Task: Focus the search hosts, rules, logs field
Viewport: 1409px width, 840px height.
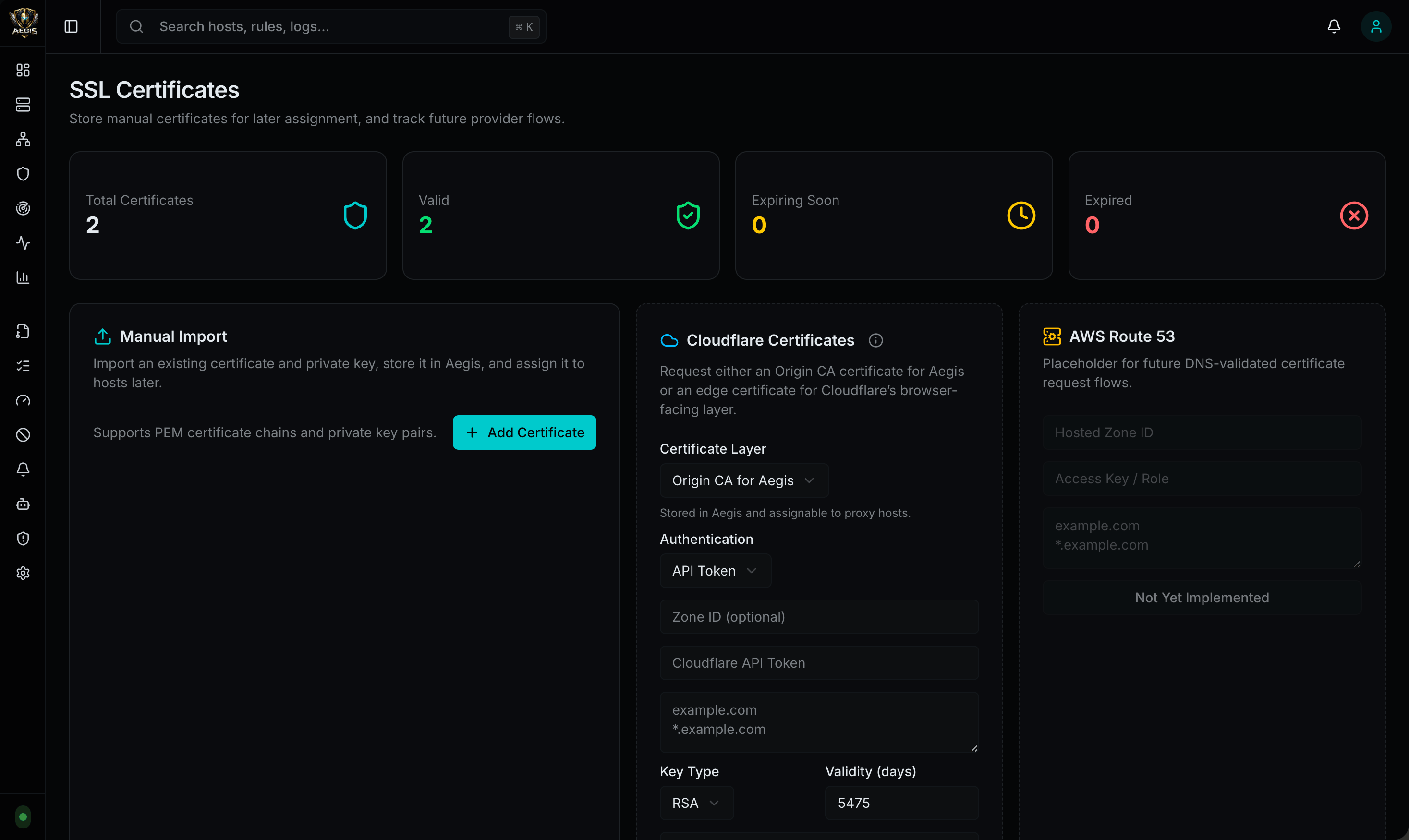Action: tap(331, 26)
